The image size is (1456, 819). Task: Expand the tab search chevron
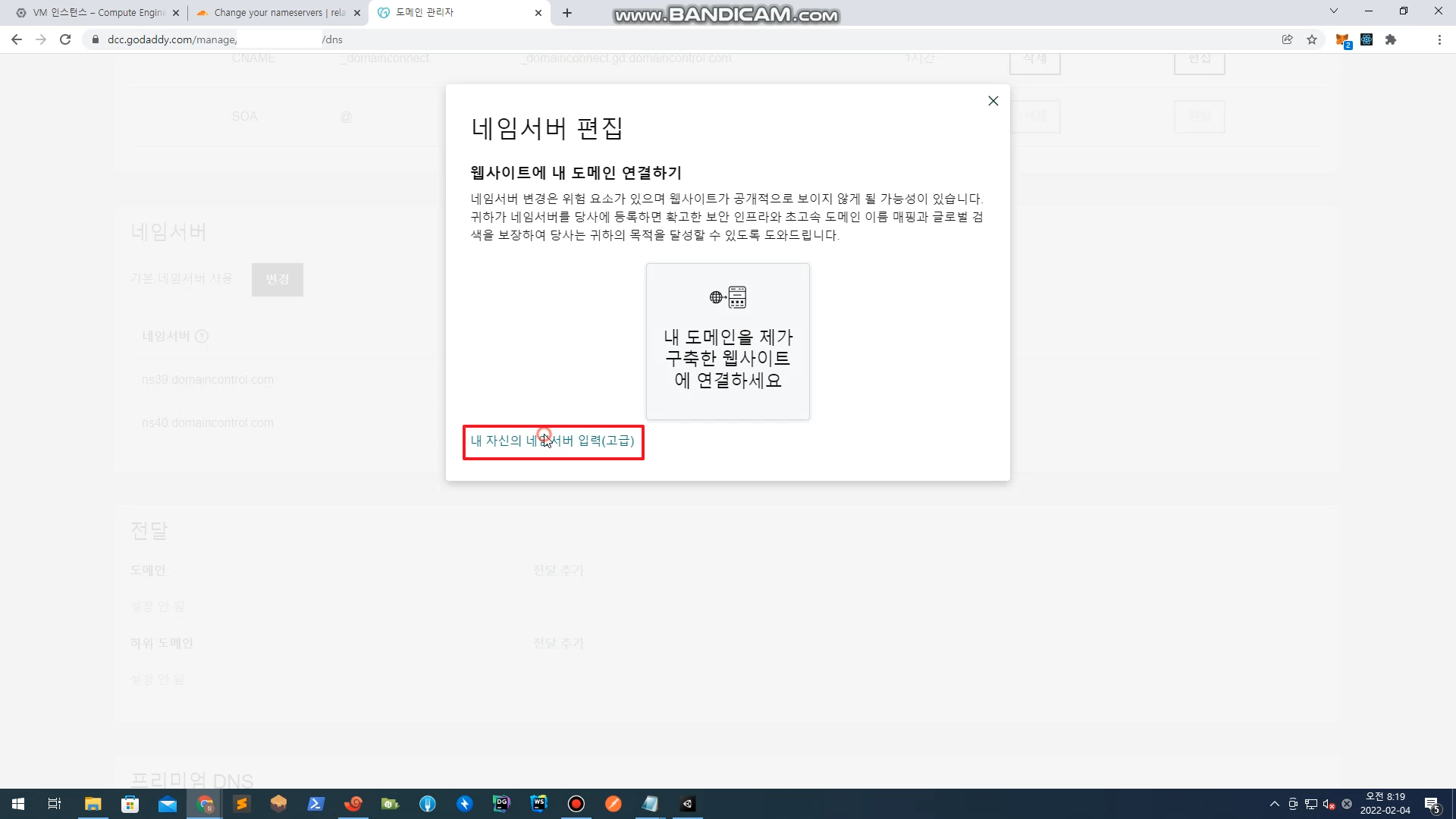click(x=1334, y=11)
